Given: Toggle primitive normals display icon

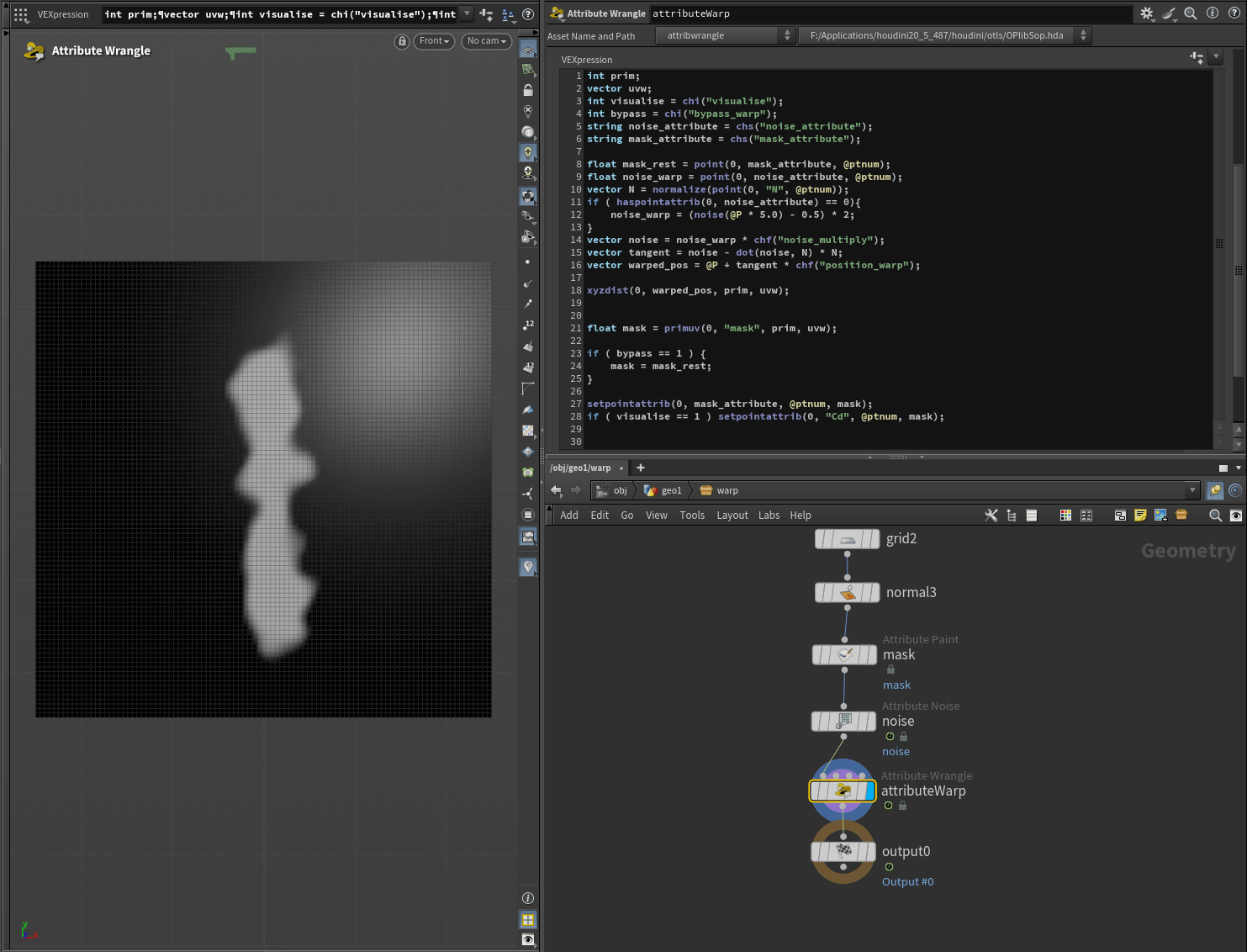Looking at the screenshot, I should (528, 346).
